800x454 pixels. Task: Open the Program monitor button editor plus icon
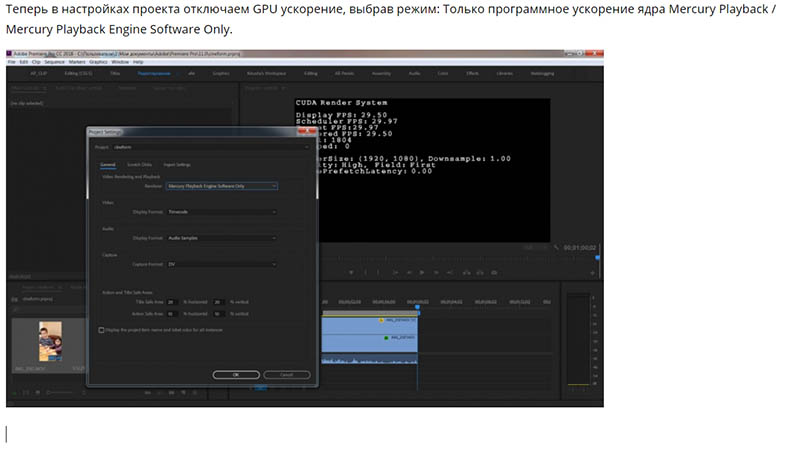coord(592,273)
